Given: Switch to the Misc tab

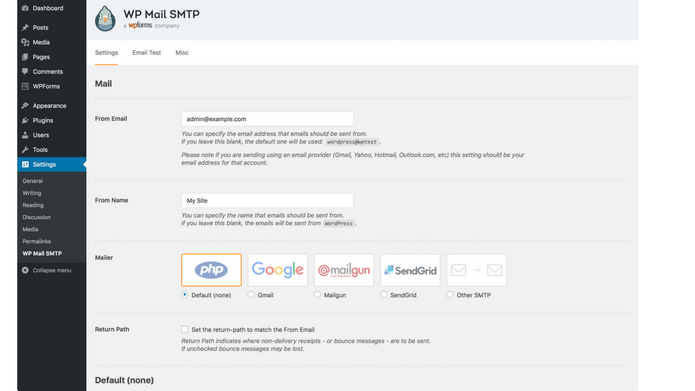Looking at the screenshot, I should (x=182, y=53).
